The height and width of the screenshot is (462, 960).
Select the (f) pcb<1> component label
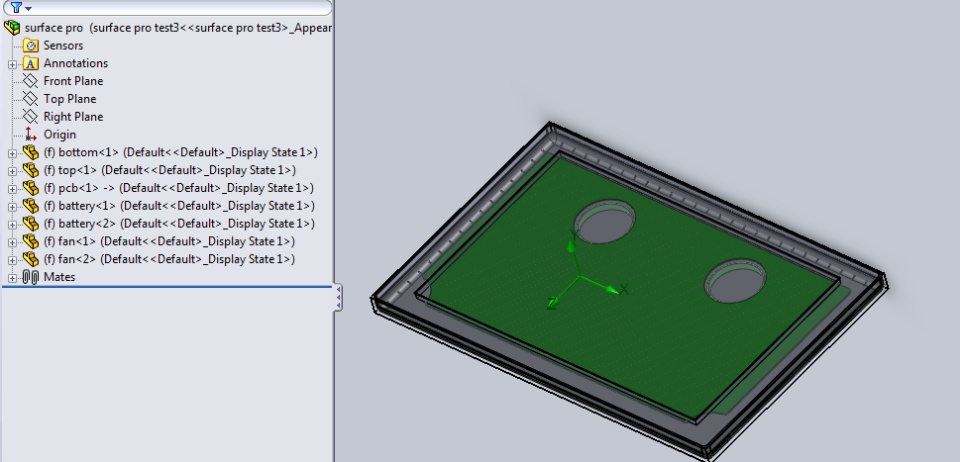pos(179,188)
